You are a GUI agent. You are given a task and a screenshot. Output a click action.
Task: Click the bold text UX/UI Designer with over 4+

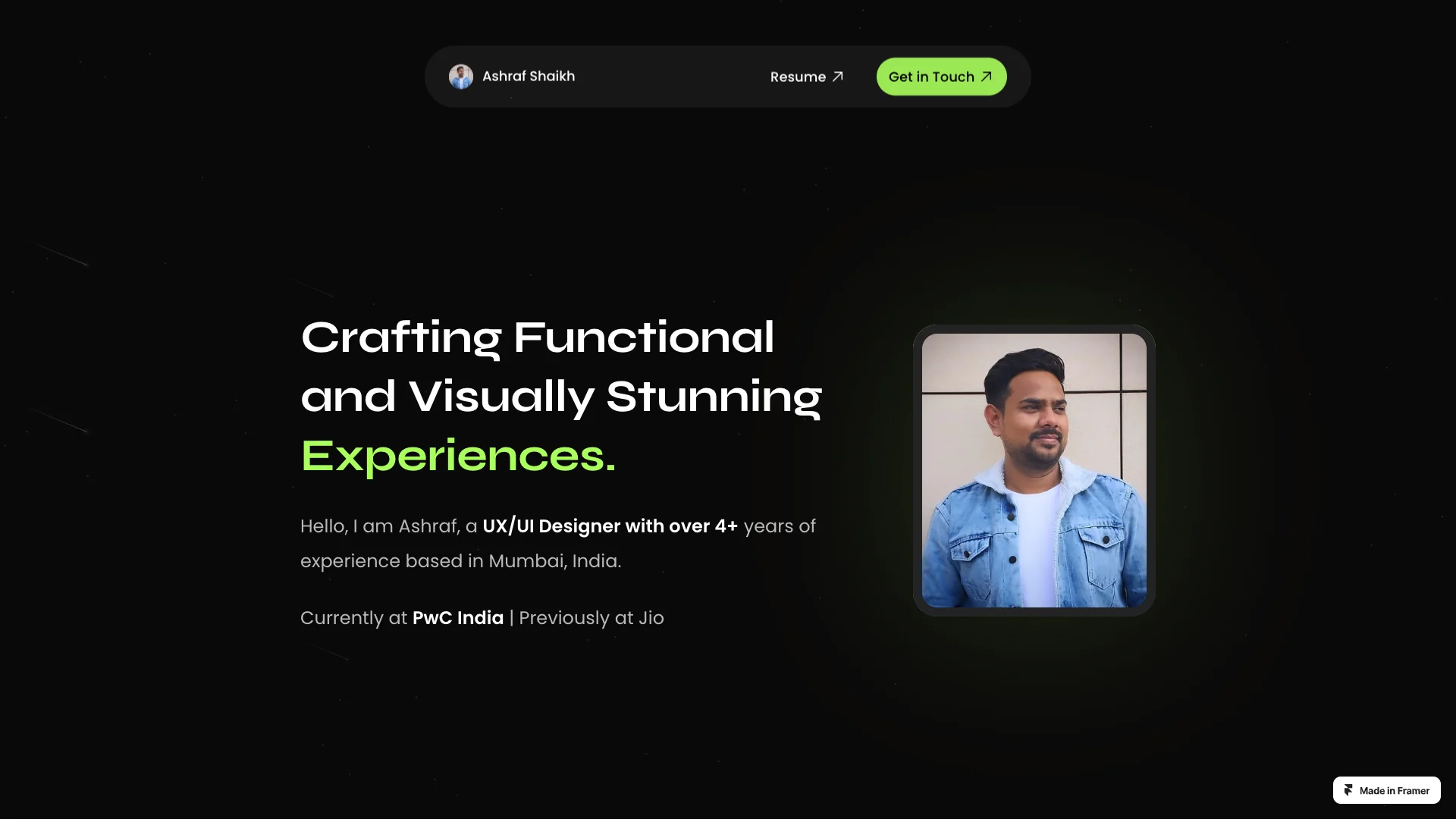click(x=610, y=526)
